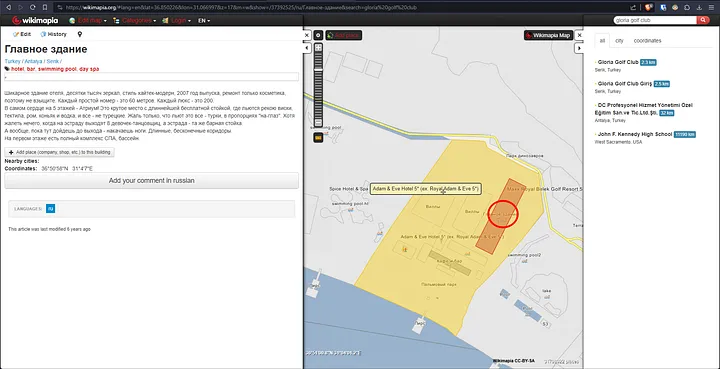Open the Login dropdown
This screenshot has width=720, height=369.
pyautogui.click(x=176, y=21)
